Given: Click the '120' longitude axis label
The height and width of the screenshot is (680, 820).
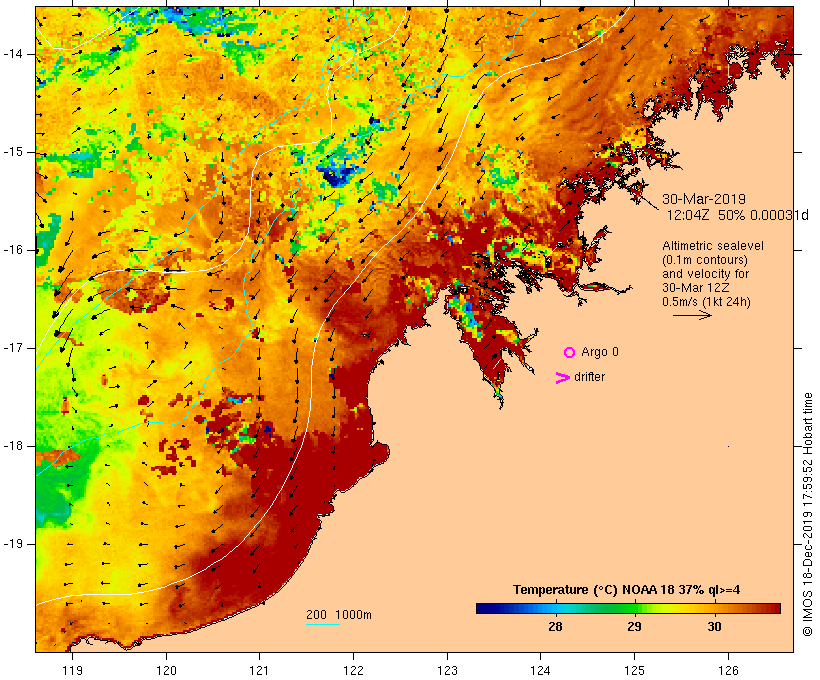Looking at the screenshot, I should [166, 670].
